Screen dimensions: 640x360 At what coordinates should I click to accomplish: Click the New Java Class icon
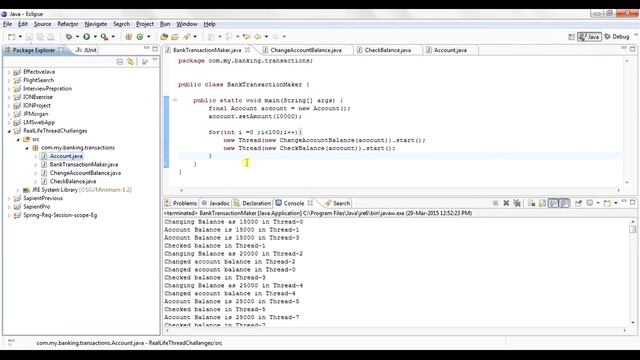pos(140,37)
